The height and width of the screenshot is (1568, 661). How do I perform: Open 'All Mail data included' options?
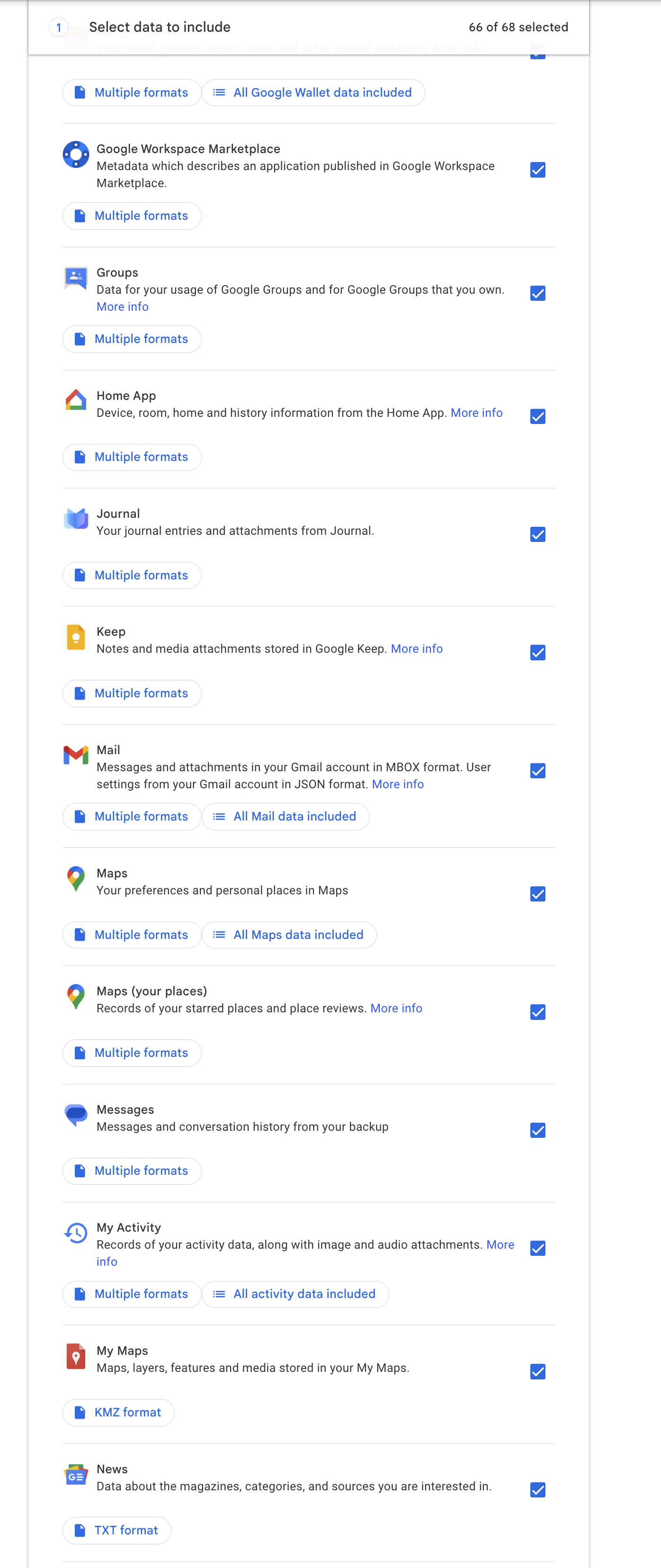(286, 816)
